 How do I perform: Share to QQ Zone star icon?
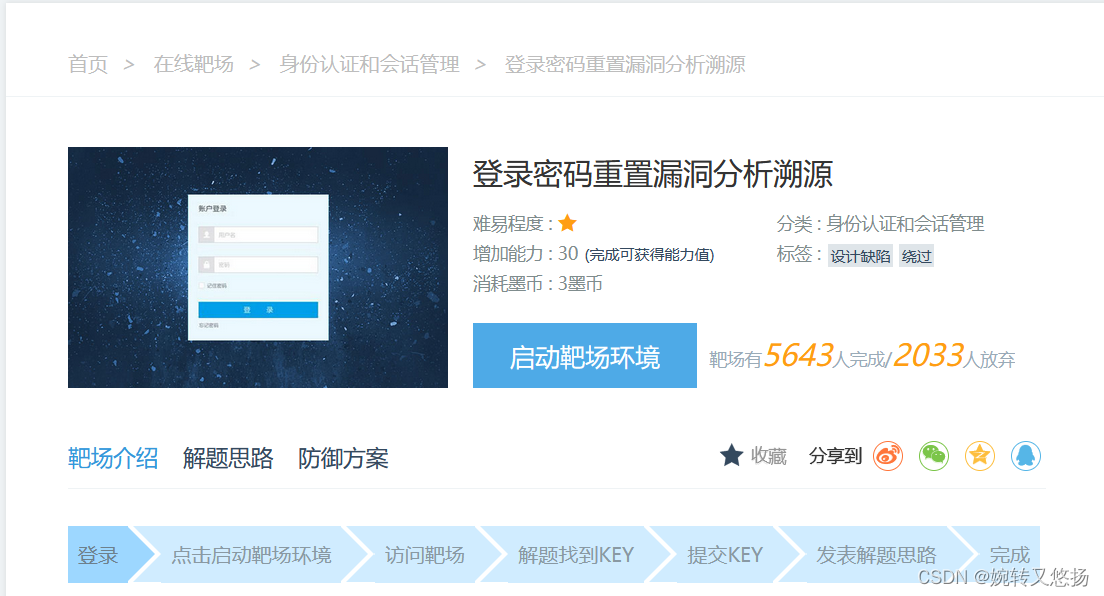(979, 456)
